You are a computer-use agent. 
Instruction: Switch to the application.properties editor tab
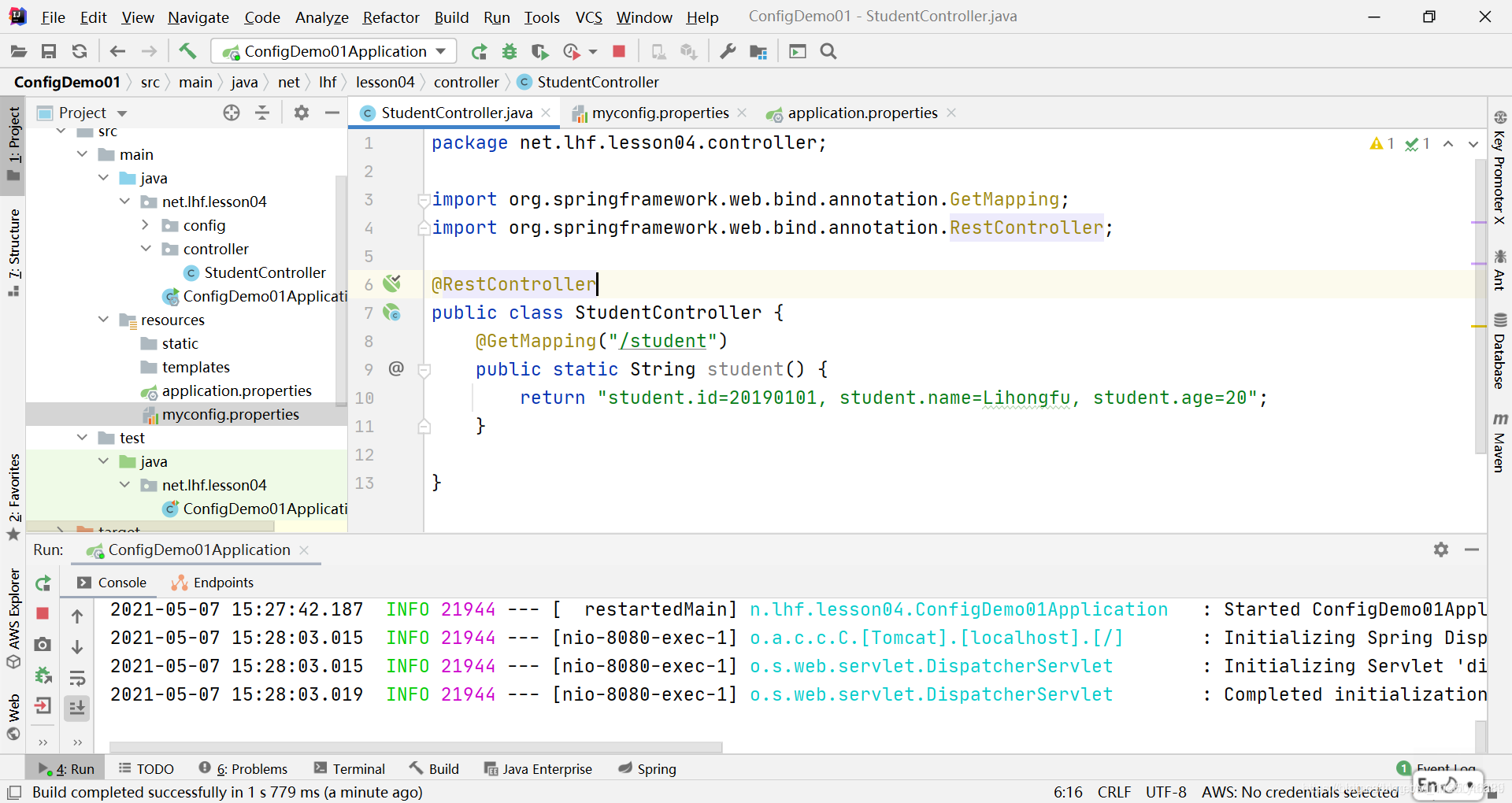(x=862, y=113)
